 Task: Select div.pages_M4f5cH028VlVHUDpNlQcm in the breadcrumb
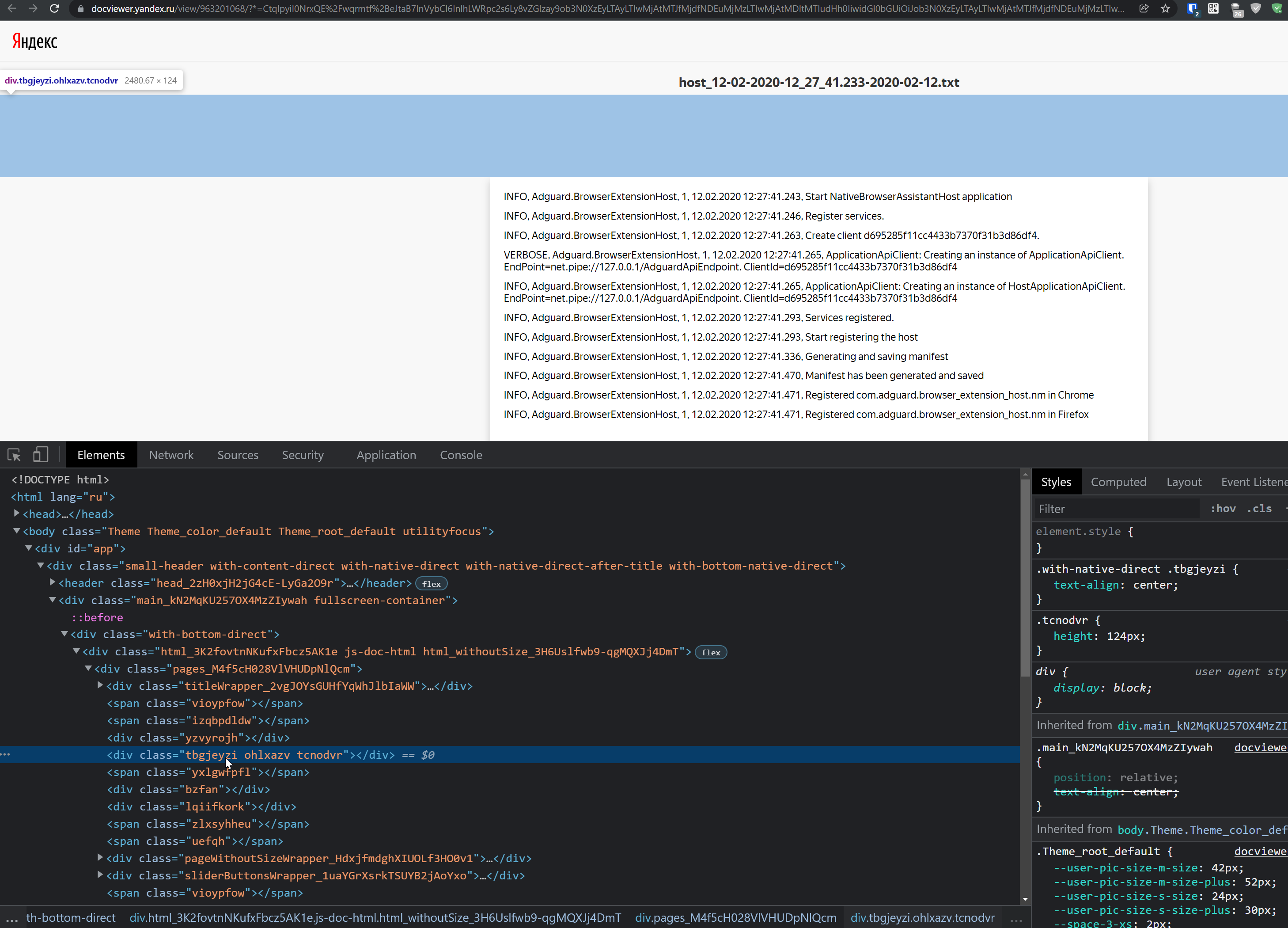coord(735,917)
